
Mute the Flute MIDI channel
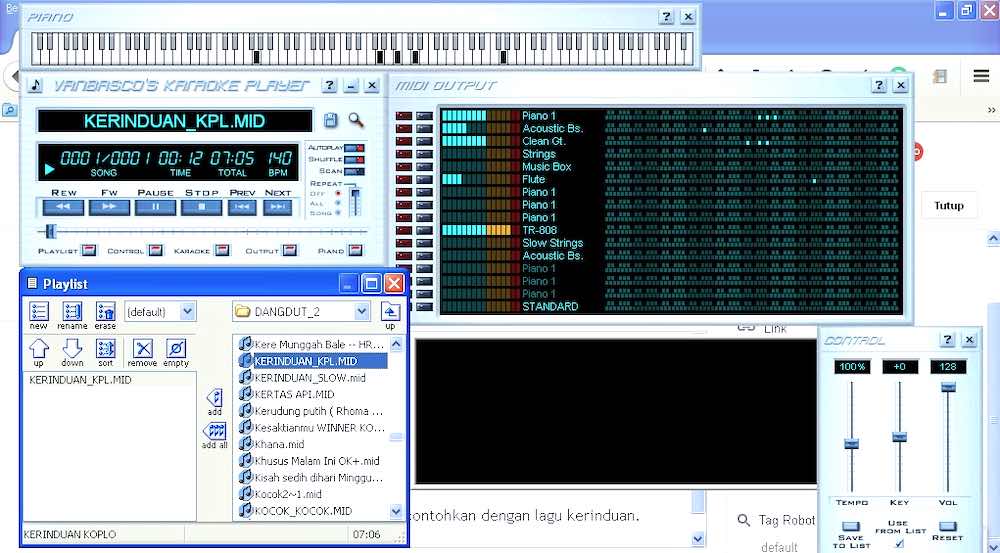tap(404, 180)
